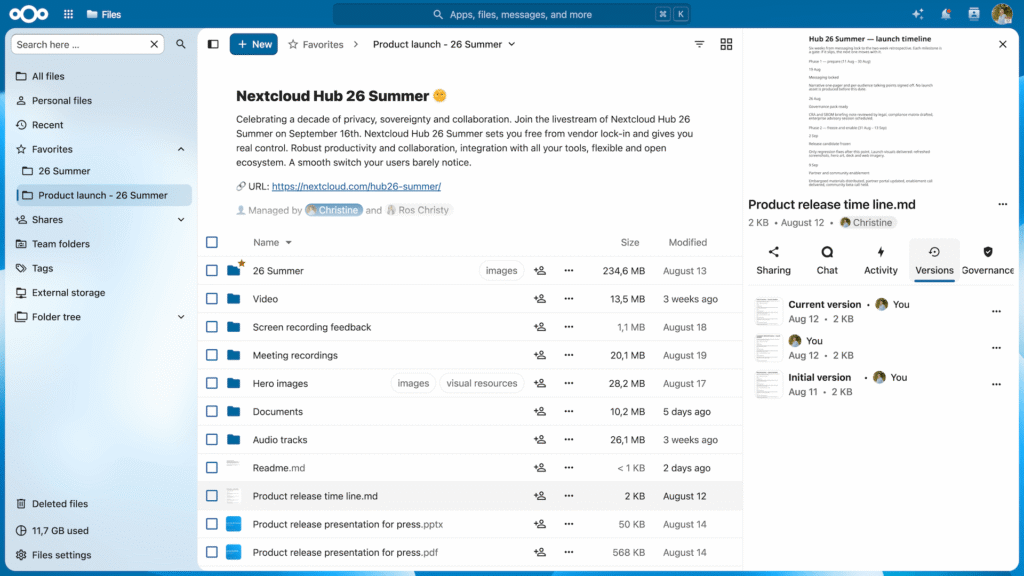
Task: Switch to grid view
Action: click(726, 44)
